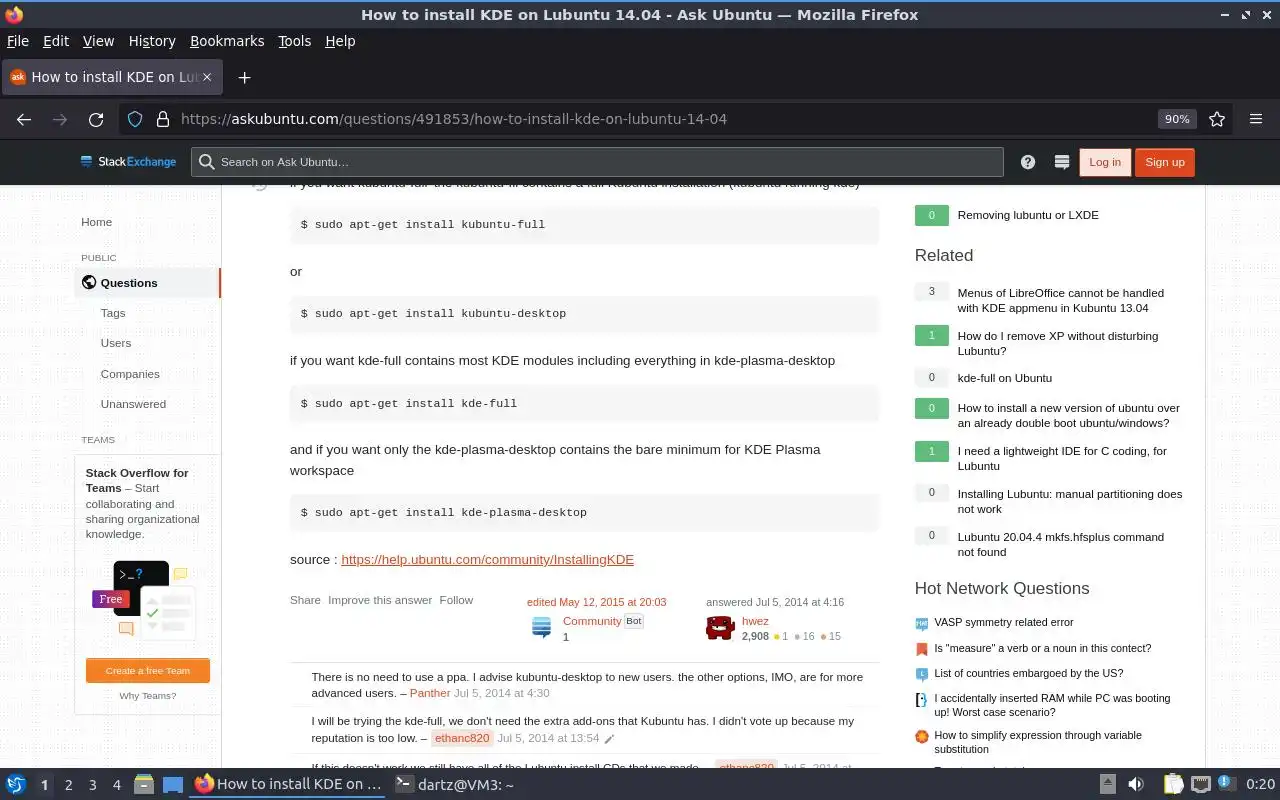This screenshot has width=1280, height=800.
Task: Open Stack Exchange help center icon
Action: coord(1028,162)
